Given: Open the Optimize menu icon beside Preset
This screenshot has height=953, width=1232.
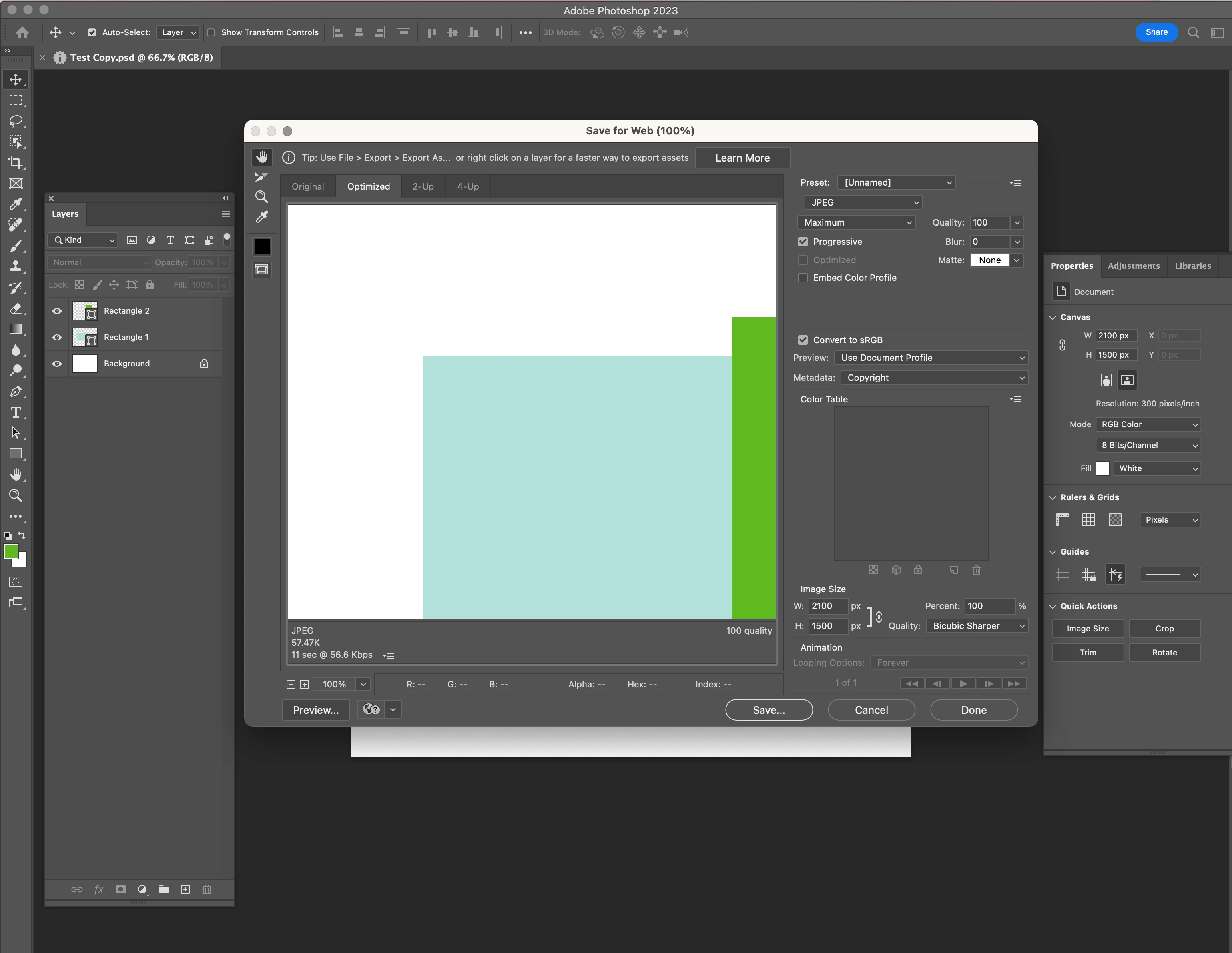Looking at the screenshot, I should pos(1015,183).
